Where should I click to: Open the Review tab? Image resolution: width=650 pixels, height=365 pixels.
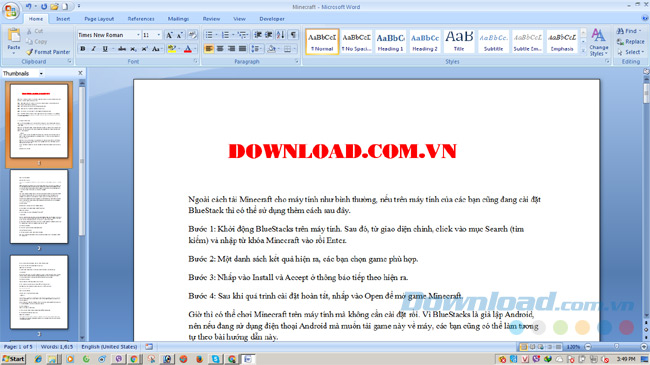[x=211, y=19]
